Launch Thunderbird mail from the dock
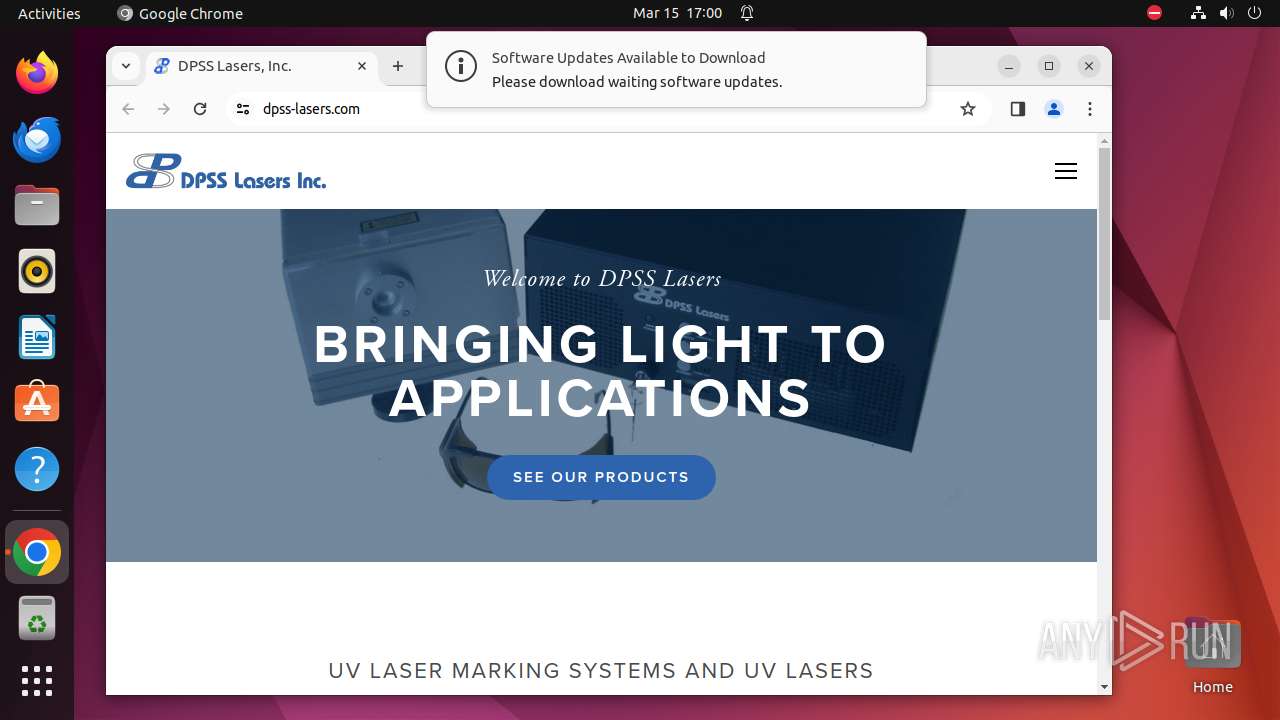This screenshot has height=720, width=1280. click(x=37, y=139)
